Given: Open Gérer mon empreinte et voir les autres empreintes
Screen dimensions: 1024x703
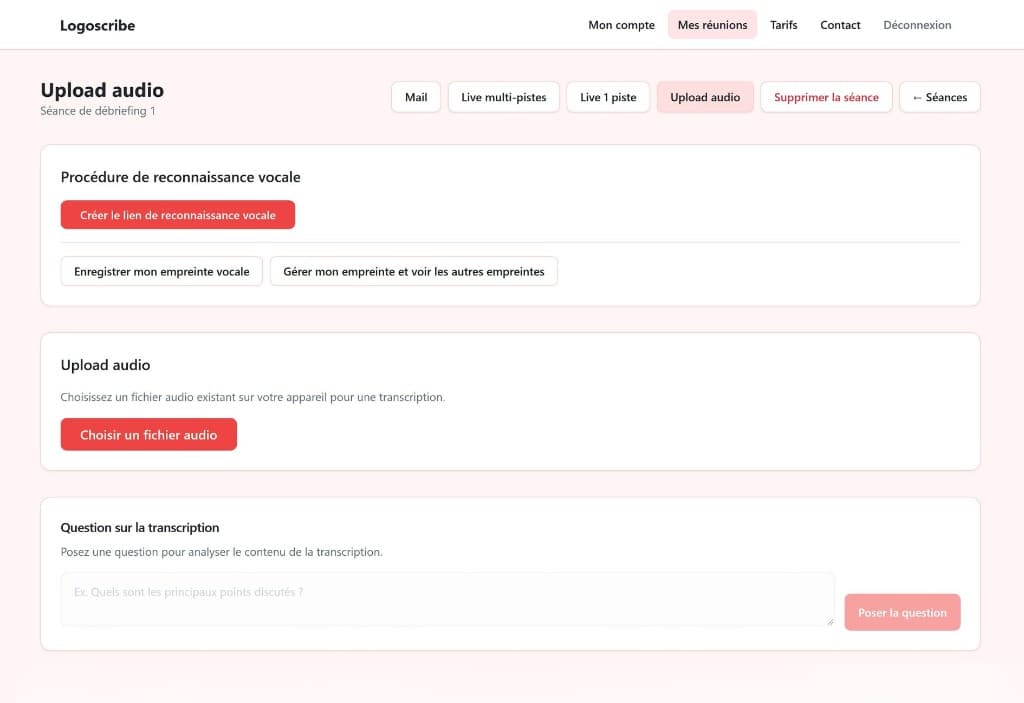Looking at the screenshot, I should pyautogui.click(x=413, y=271).
